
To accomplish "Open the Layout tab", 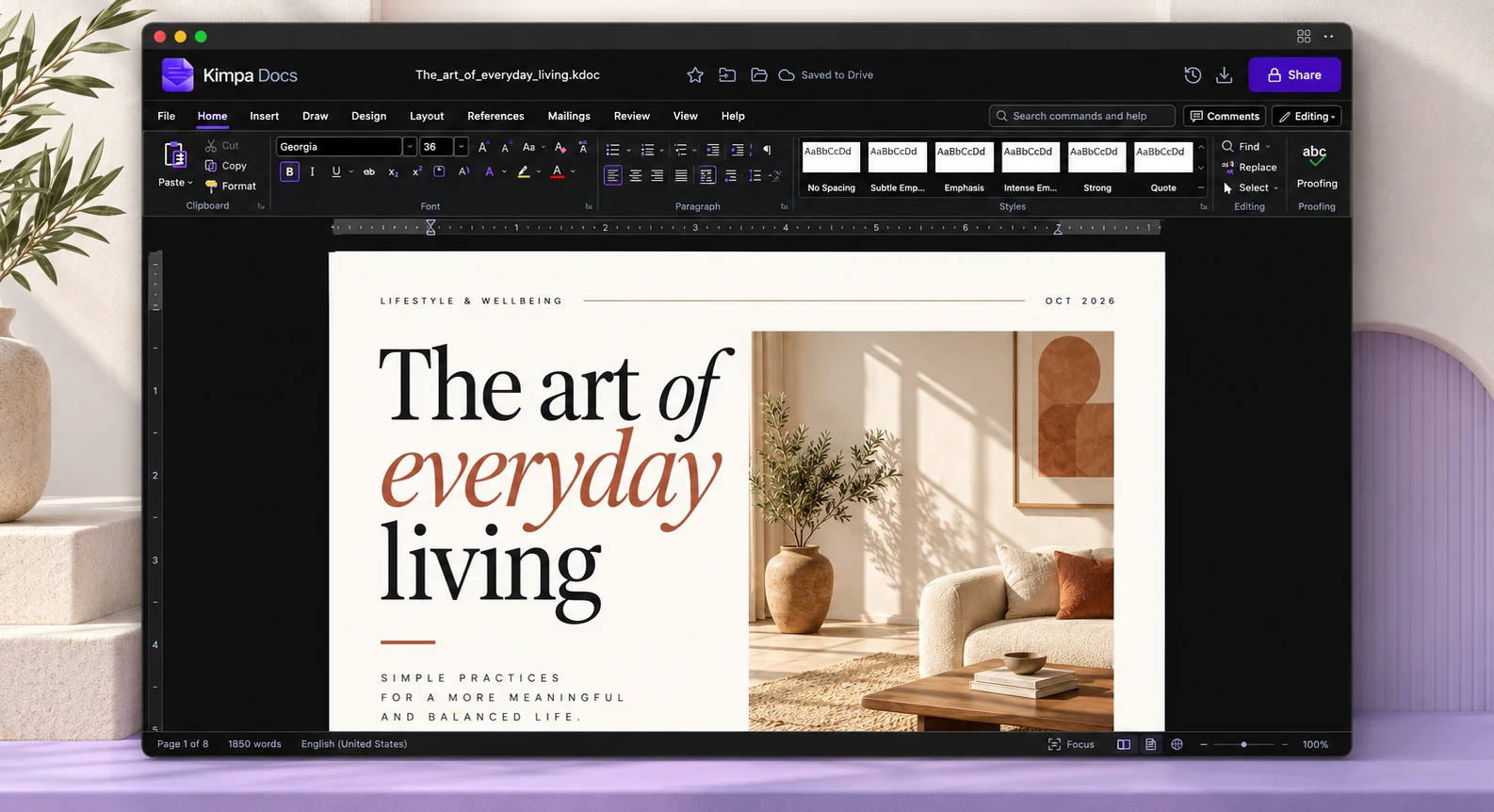I will (427, 117).
